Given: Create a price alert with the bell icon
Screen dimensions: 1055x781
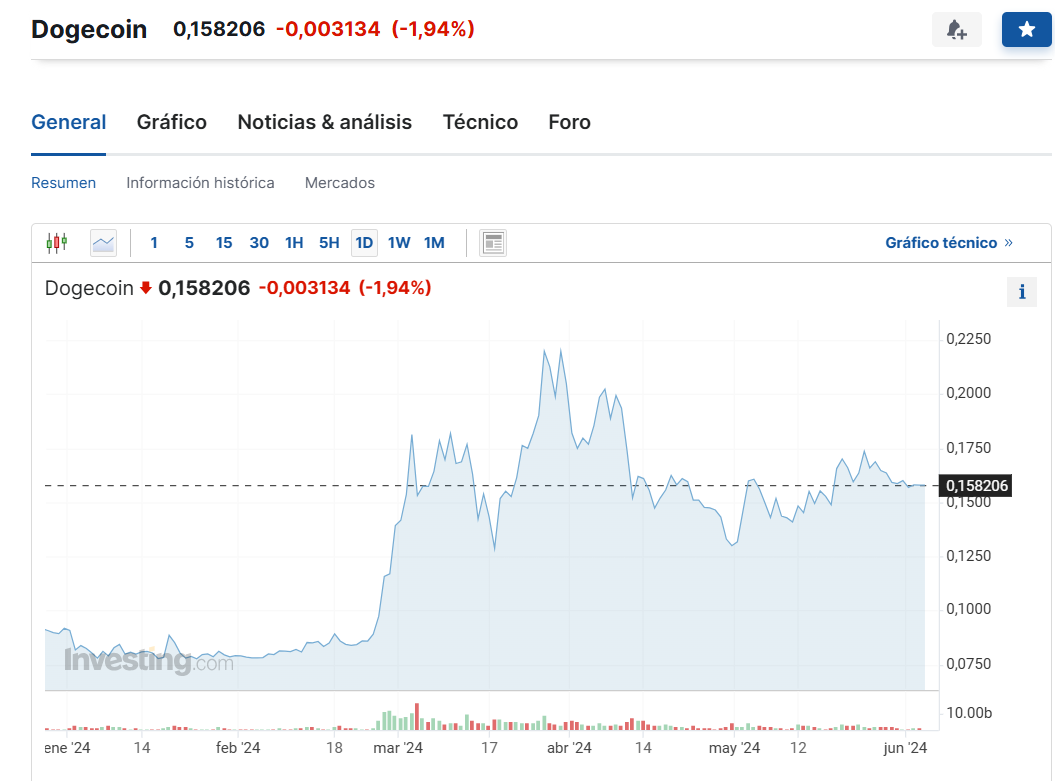Looking at the screenshot, I should [956, 30].
